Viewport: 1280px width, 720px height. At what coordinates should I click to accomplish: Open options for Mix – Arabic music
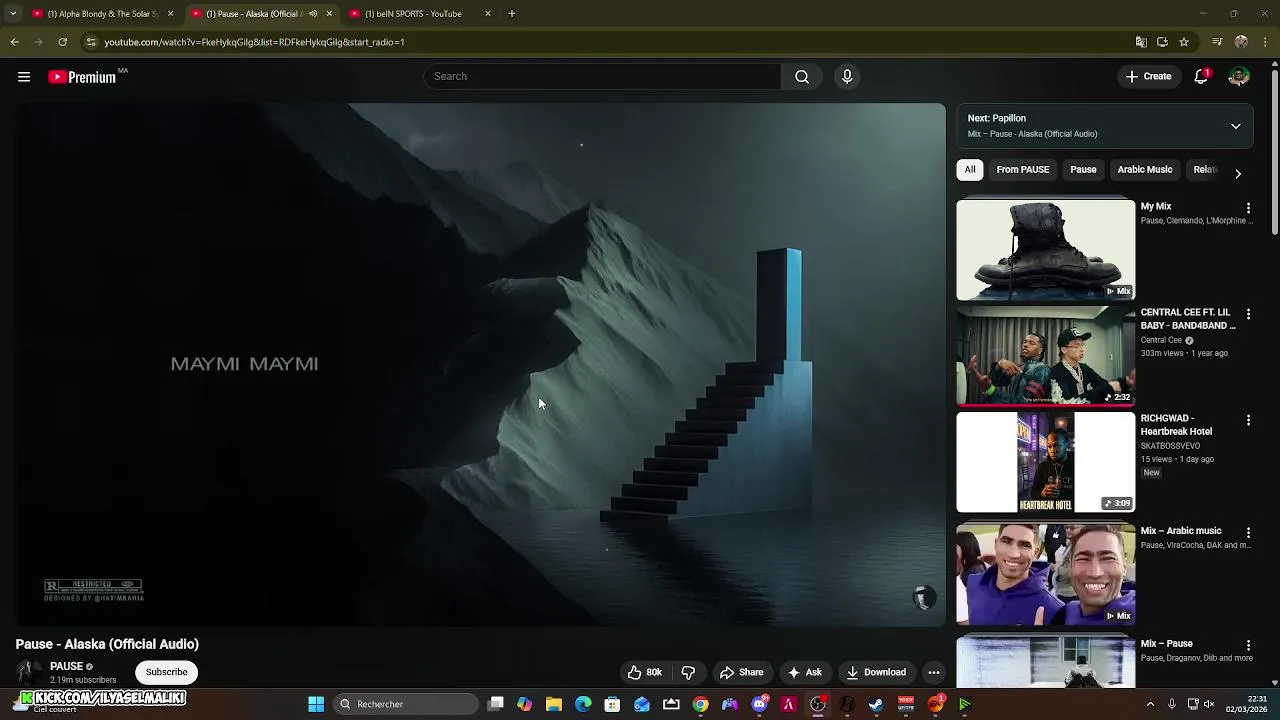1248,533
